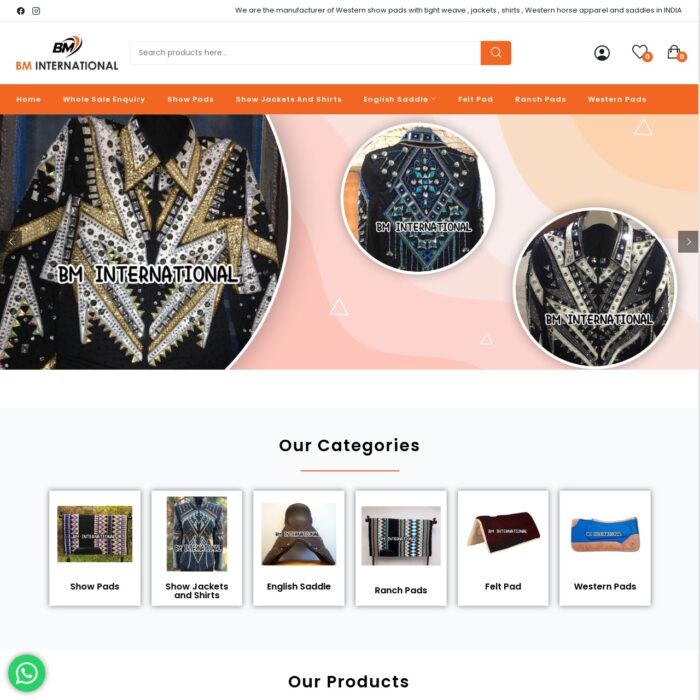Go to previous banner slide arrow

11,242
